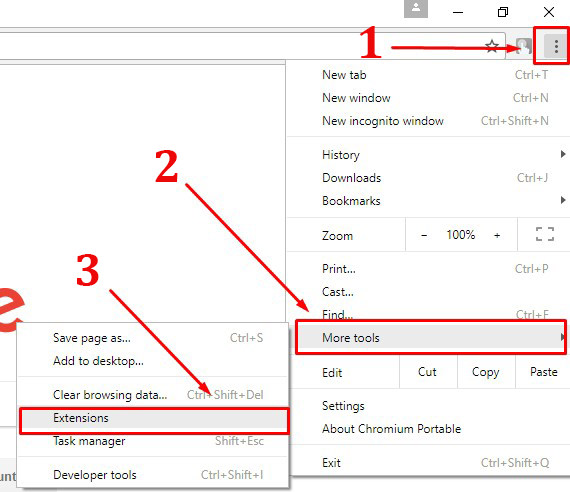Decrease zoom with the minus button

[x=424, y=235]
